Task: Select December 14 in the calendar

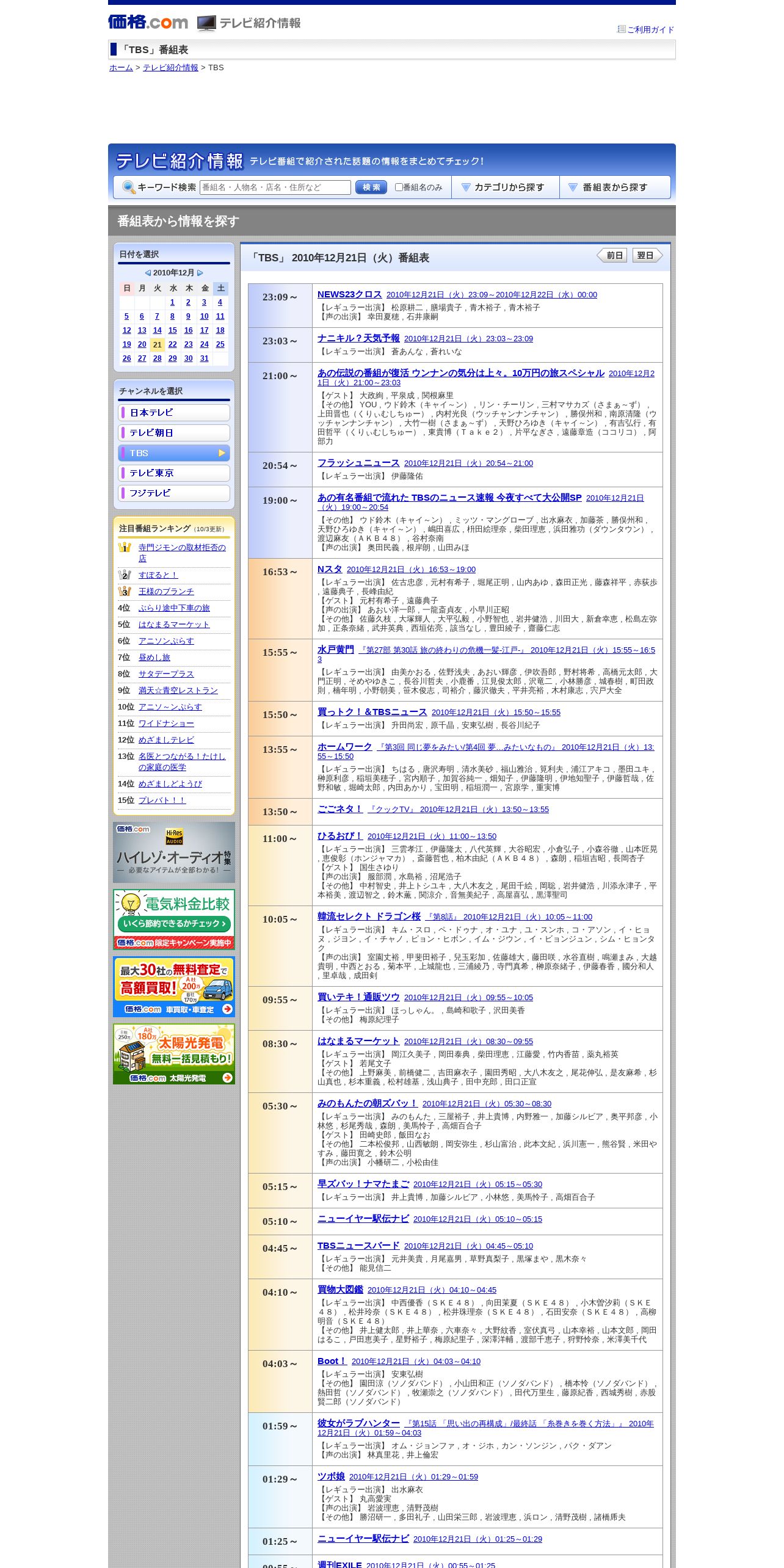Action: (157, 330)
